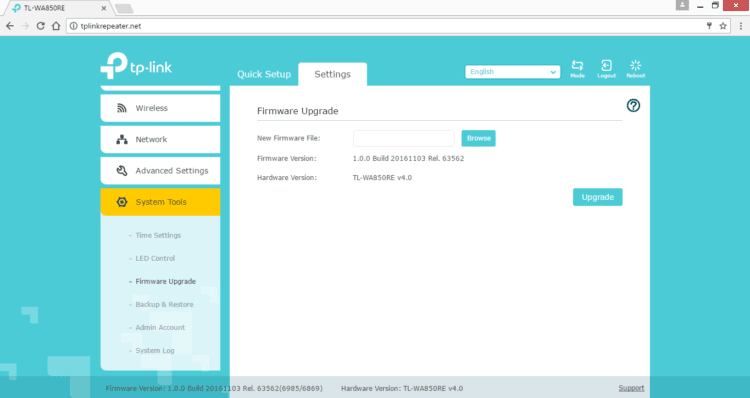Switch to the Quick Setup tab

click(x=264, y=74)
